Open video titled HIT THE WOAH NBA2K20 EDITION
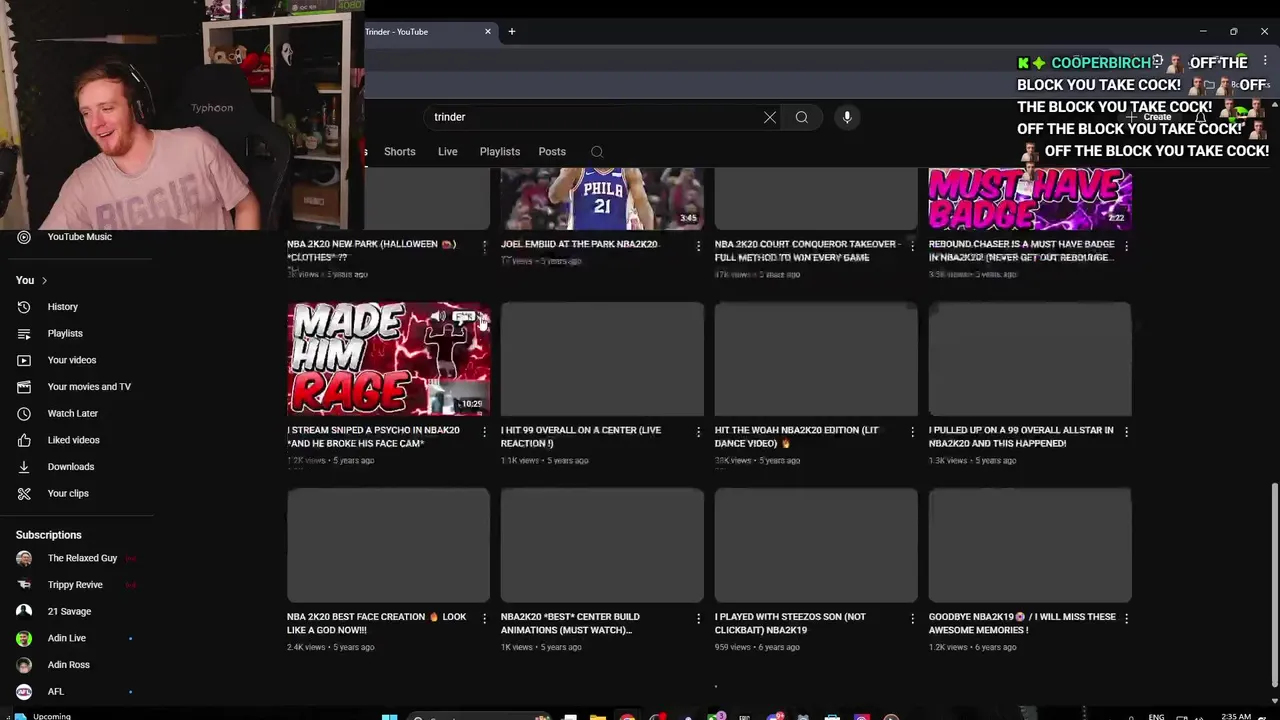Viewport: 1280px width, 720px height. [x=797, y=437]
